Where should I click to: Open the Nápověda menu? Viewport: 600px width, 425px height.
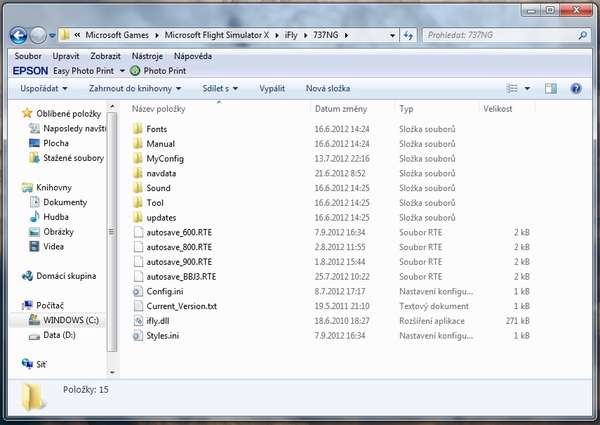click(193, 56)
